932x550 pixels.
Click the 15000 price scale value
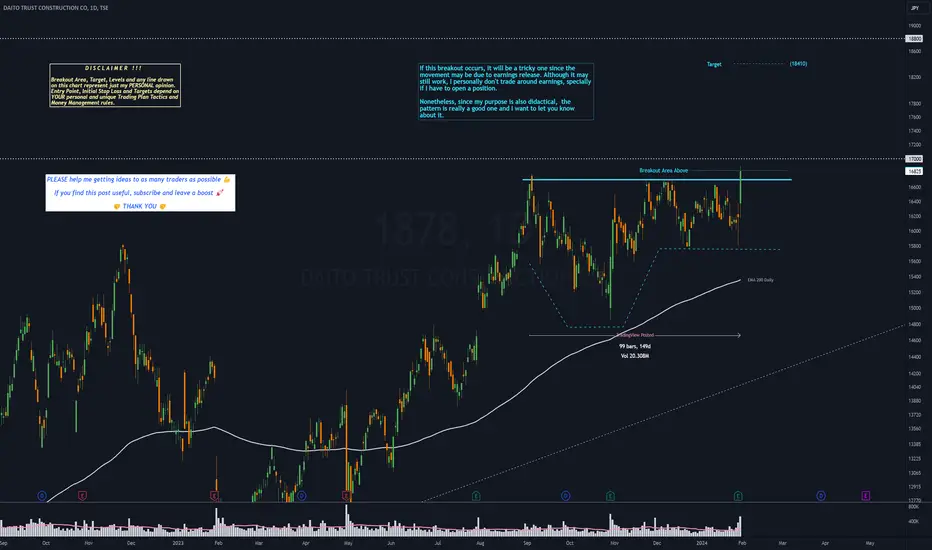click(914, 308)
